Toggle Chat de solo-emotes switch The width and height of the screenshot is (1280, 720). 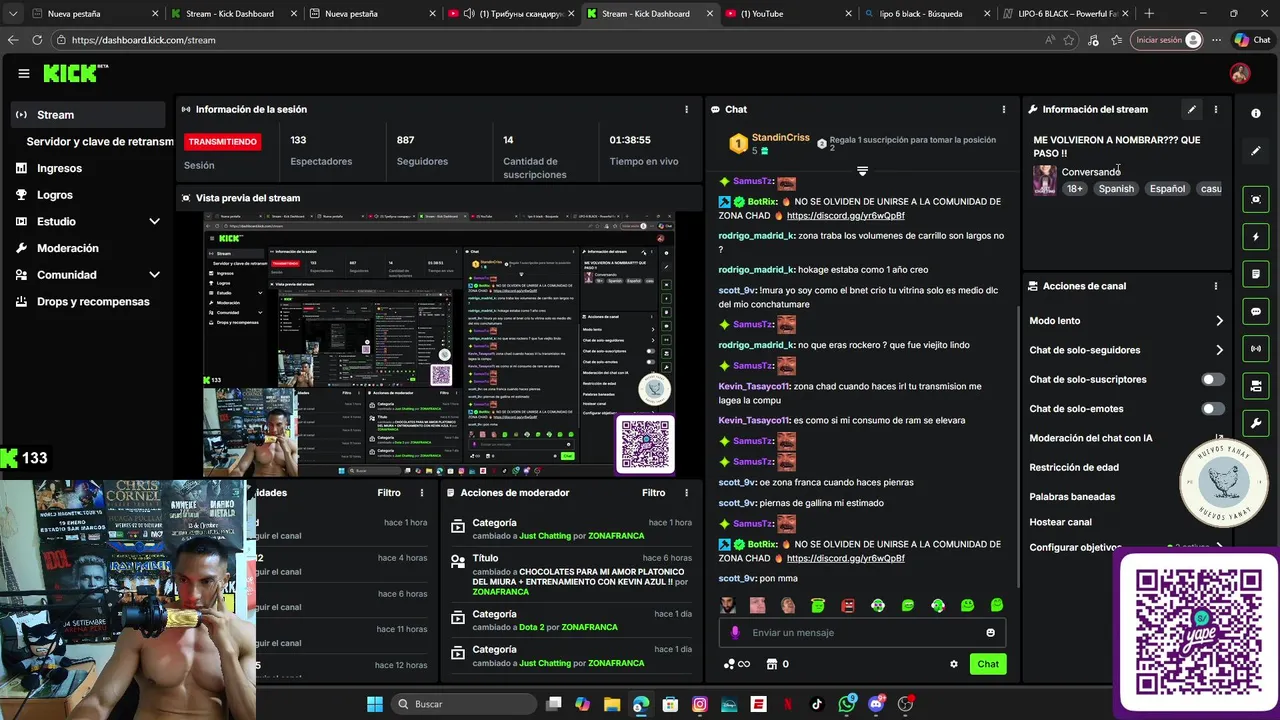coord(1213,409)
